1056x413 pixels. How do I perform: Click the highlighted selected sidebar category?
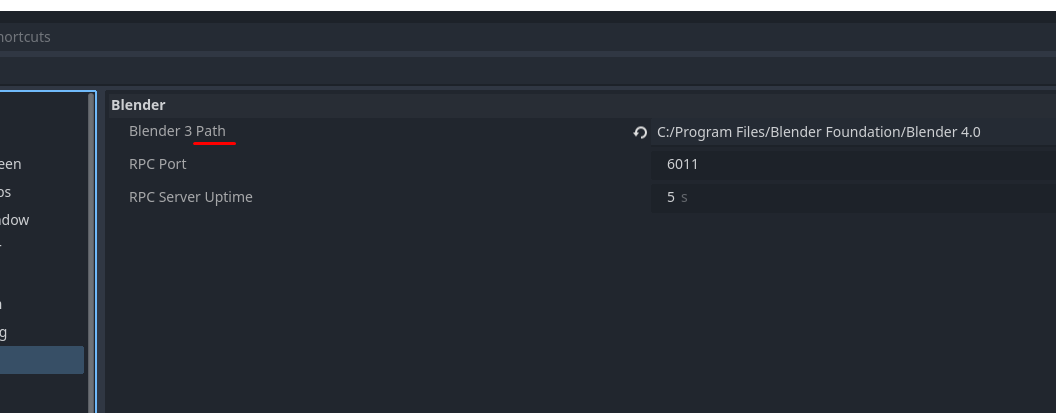pyautogui.click(x=42, y=360)
